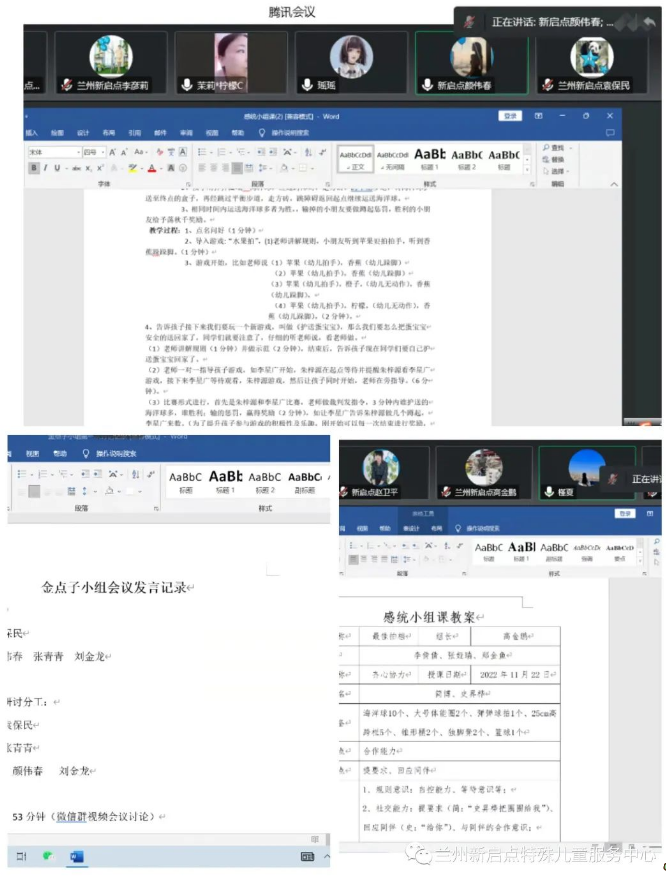Open the 审阅 tab in top Word window
666x876 pixels.
pos(186,132)
